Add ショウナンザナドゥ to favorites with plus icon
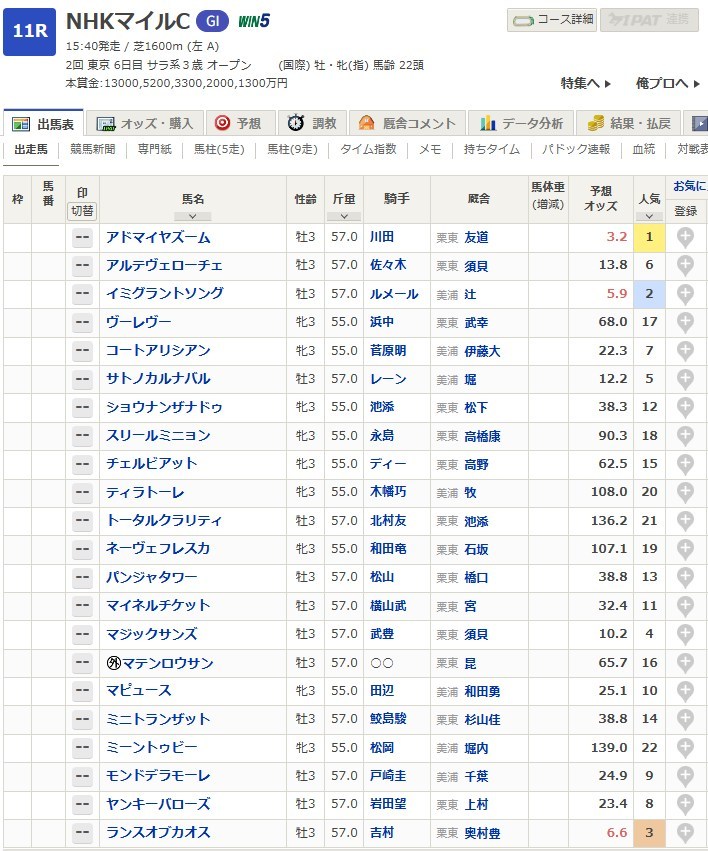 (x=685, y=407)
